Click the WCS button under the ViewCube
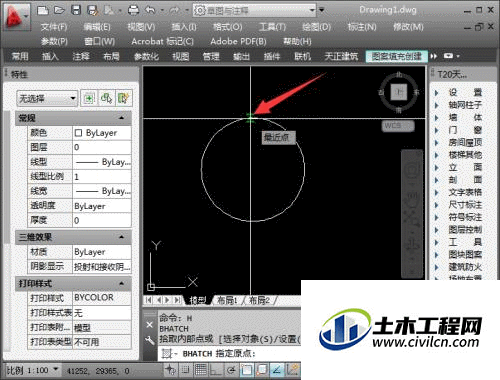Viewport: 500px width, 380px height. tap(398, 126)
